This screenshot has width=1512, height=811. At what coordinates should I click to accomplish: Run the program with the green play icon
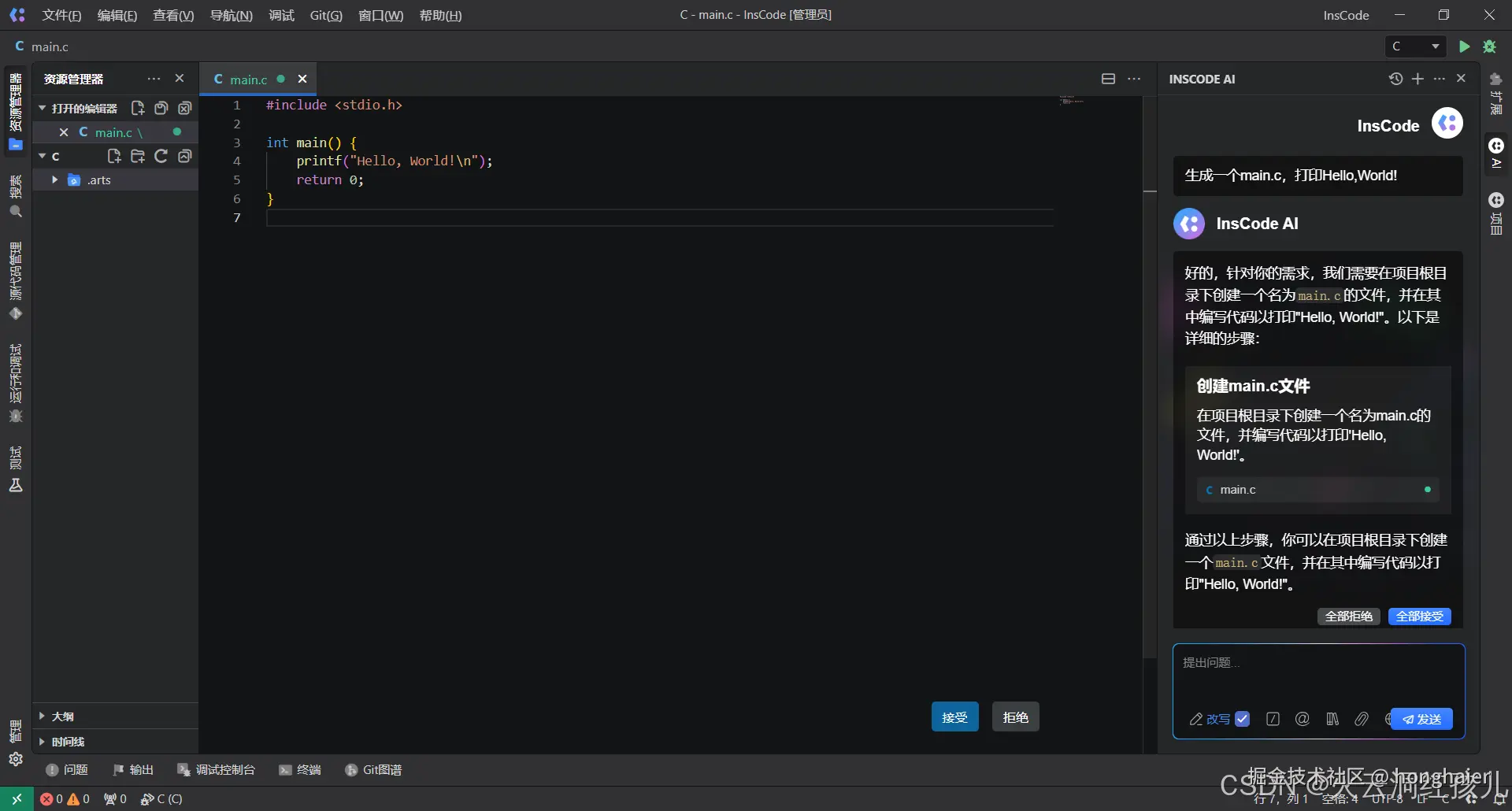tap(1464, 46)
